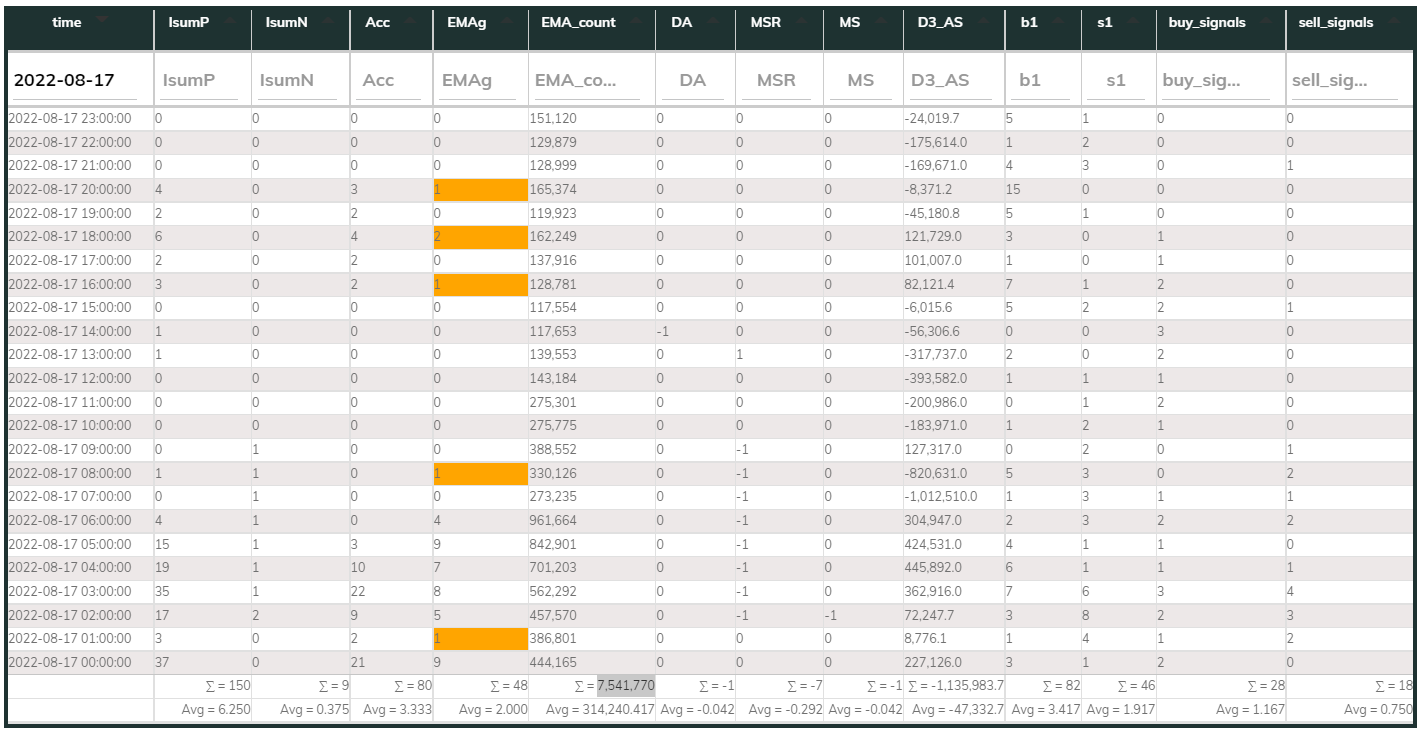Toggle the sort arrow on time column
This screenshot has width=1422, height=731.
click(x=104, y=22)
